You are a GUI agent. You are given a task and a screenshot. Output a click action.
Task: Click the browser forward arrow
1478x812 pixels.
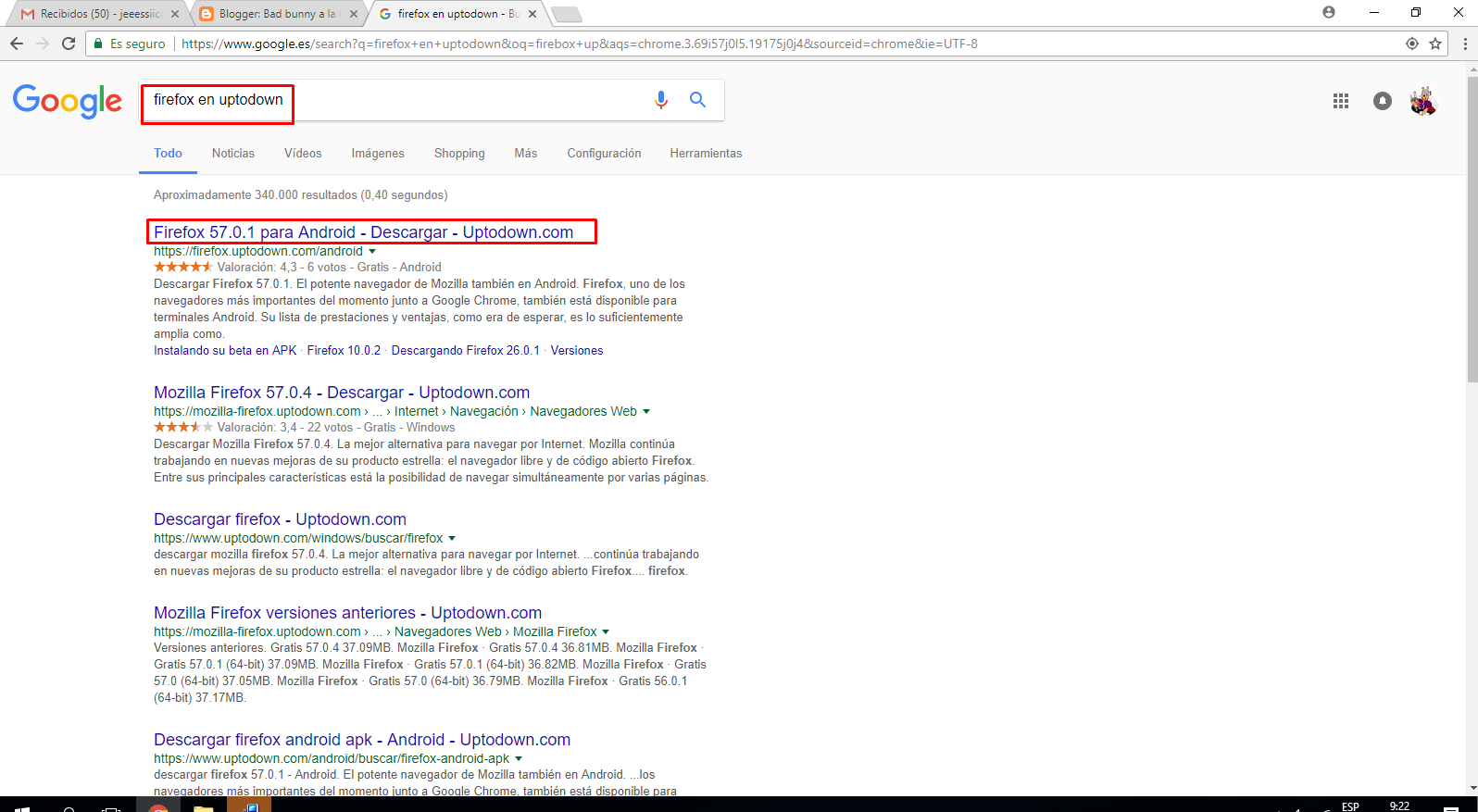tap(43, 44)
